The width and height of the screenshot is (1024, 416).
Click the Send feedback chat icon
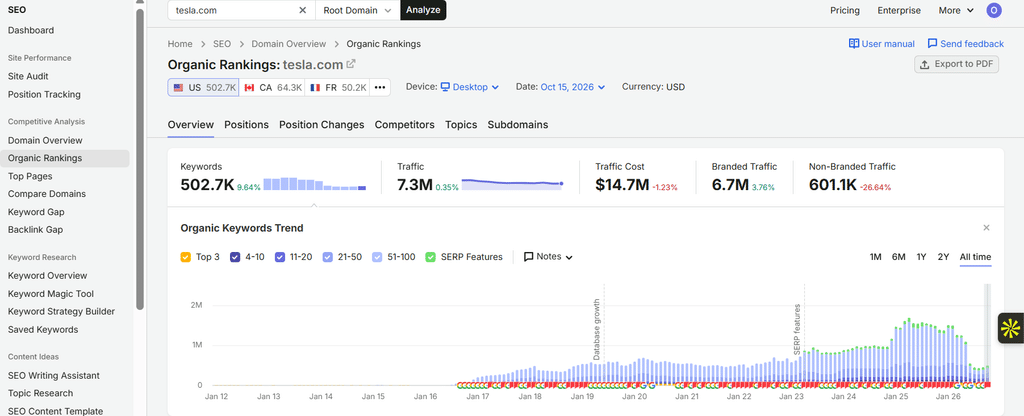click(932, 44)
